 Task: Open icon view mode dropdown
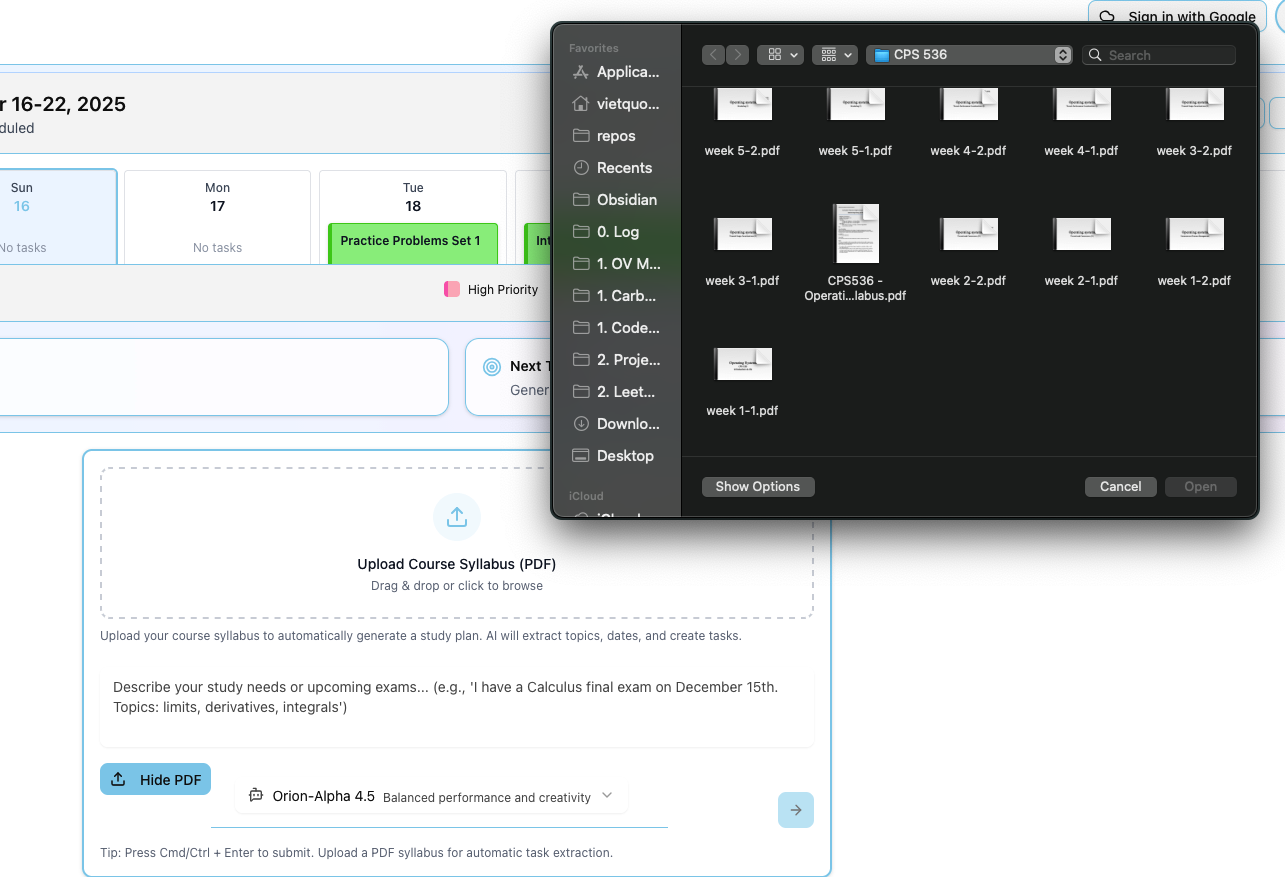(780, 55)
